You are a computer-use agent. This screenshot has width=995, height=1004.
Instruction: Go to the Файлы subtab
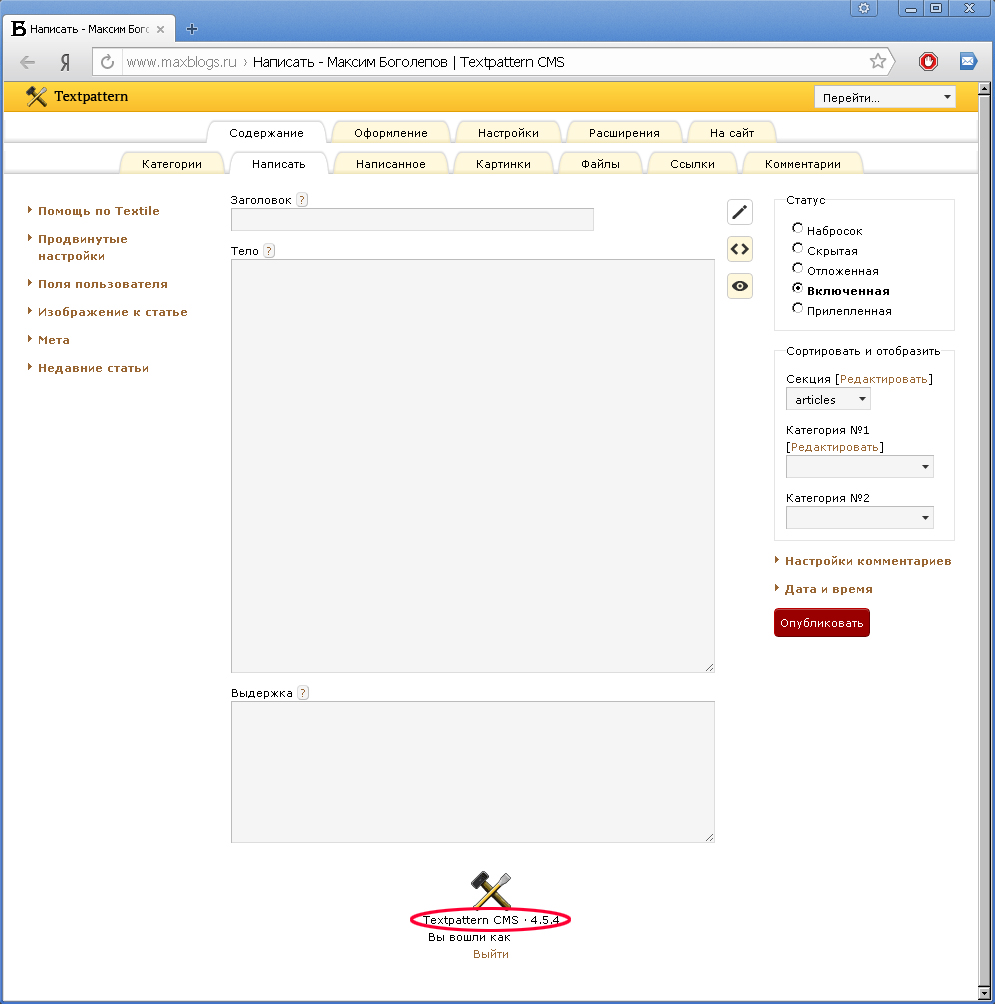[601, 164]
